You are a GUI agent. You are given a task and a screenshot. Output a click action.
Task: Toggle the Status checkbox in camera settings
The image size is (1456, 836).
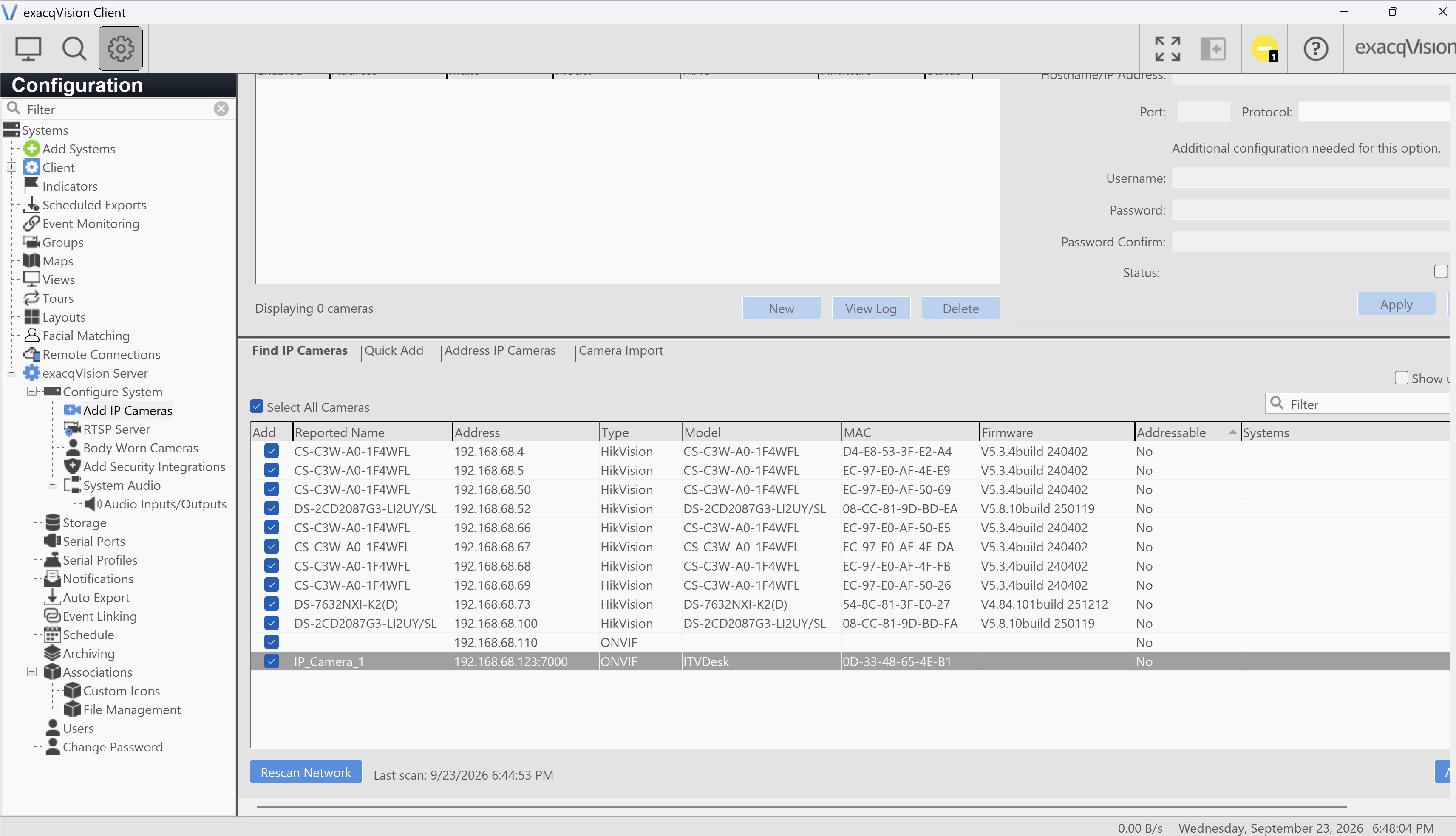click(1441, 271)
